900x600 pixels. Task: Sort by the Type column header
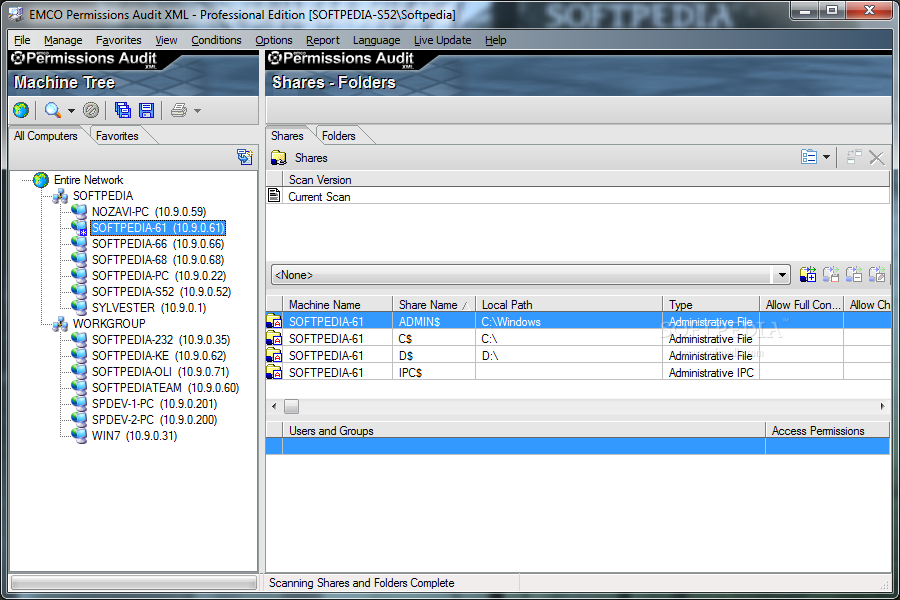click(711, 305)
